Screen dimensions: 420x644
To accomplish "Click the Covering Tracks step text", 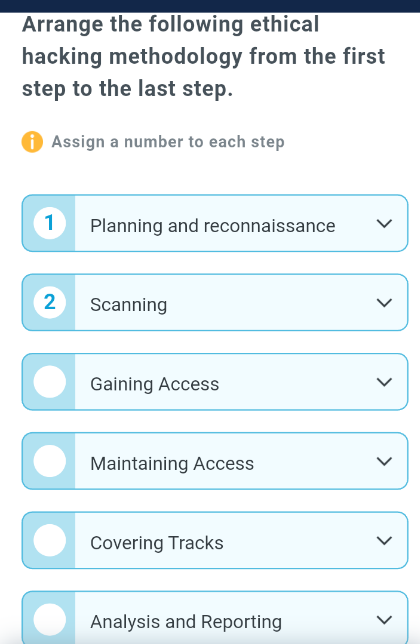I will click(x=157, y=543).
